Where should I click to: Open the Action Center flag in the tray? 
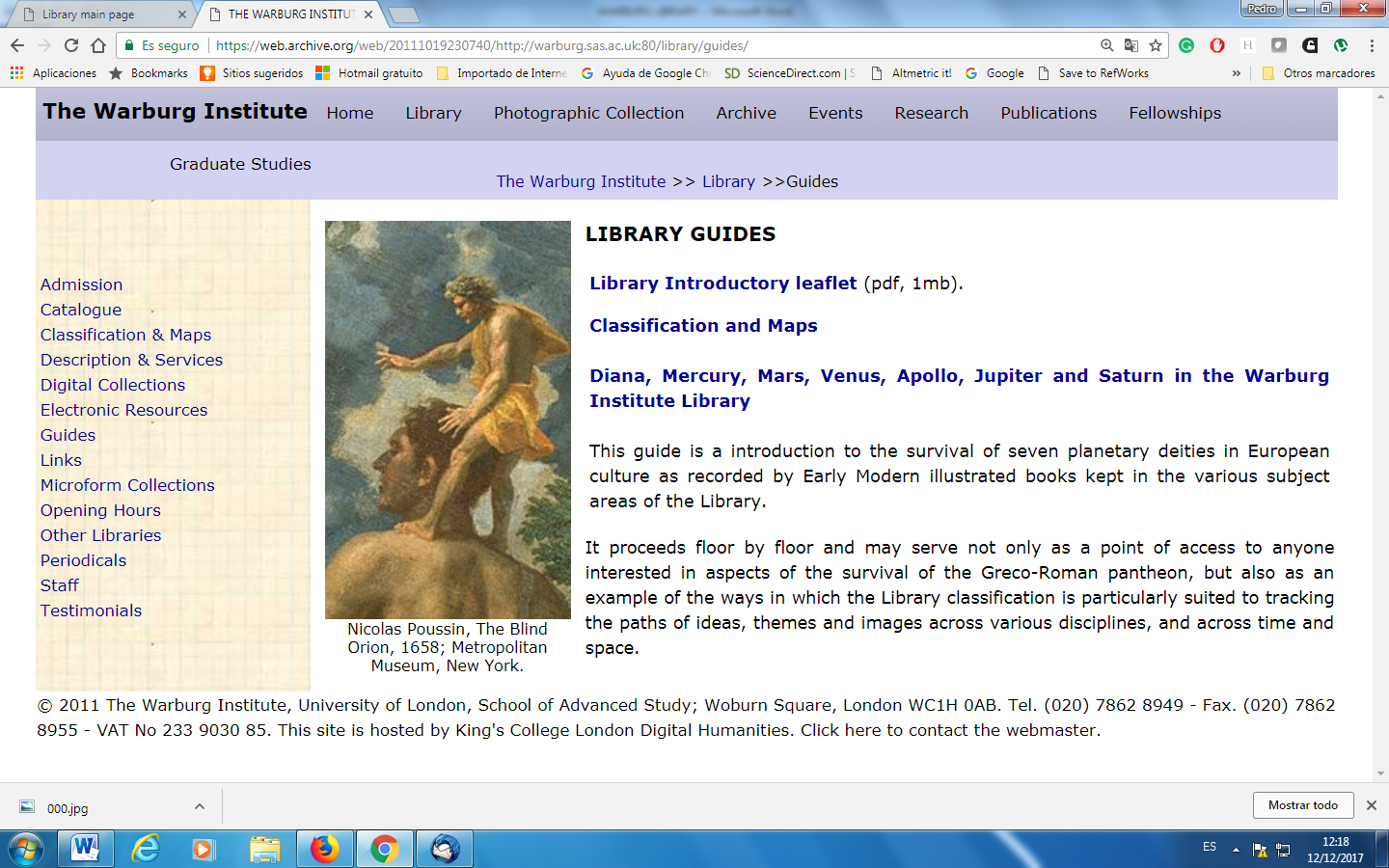click(x=1260, y=850)
